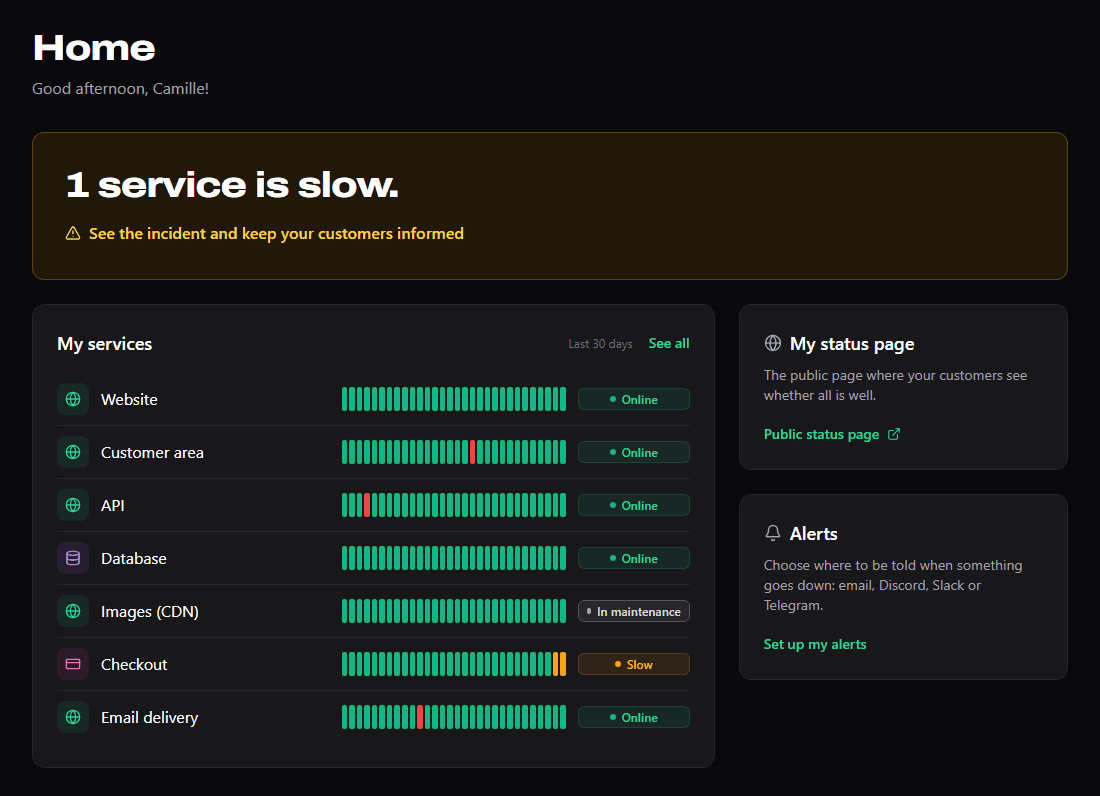Click the Customer area globe icon

click(x=73, y=452)
